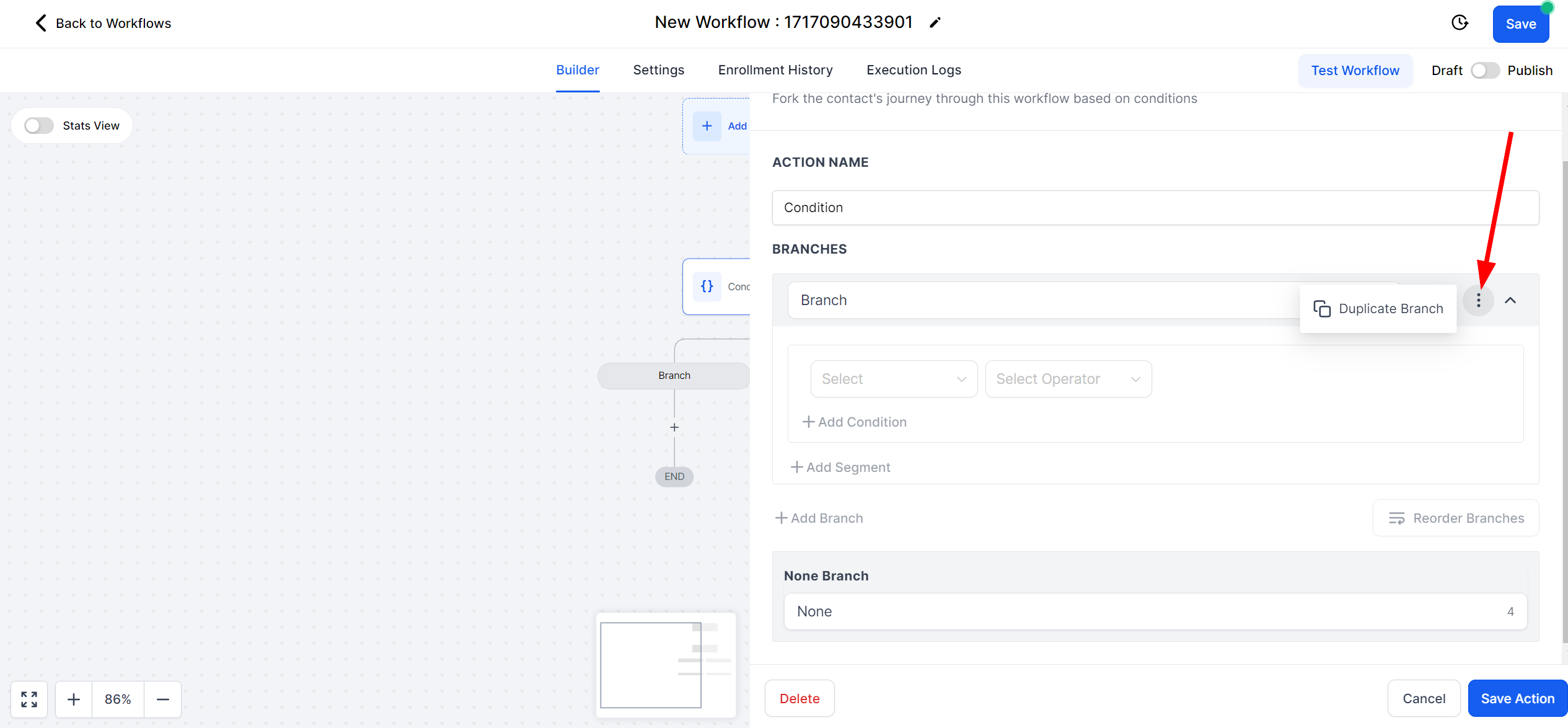Zoom in the canvas with plus
Screen dimensions: 1568x728
pyautogui.click(x=74, y=699)
